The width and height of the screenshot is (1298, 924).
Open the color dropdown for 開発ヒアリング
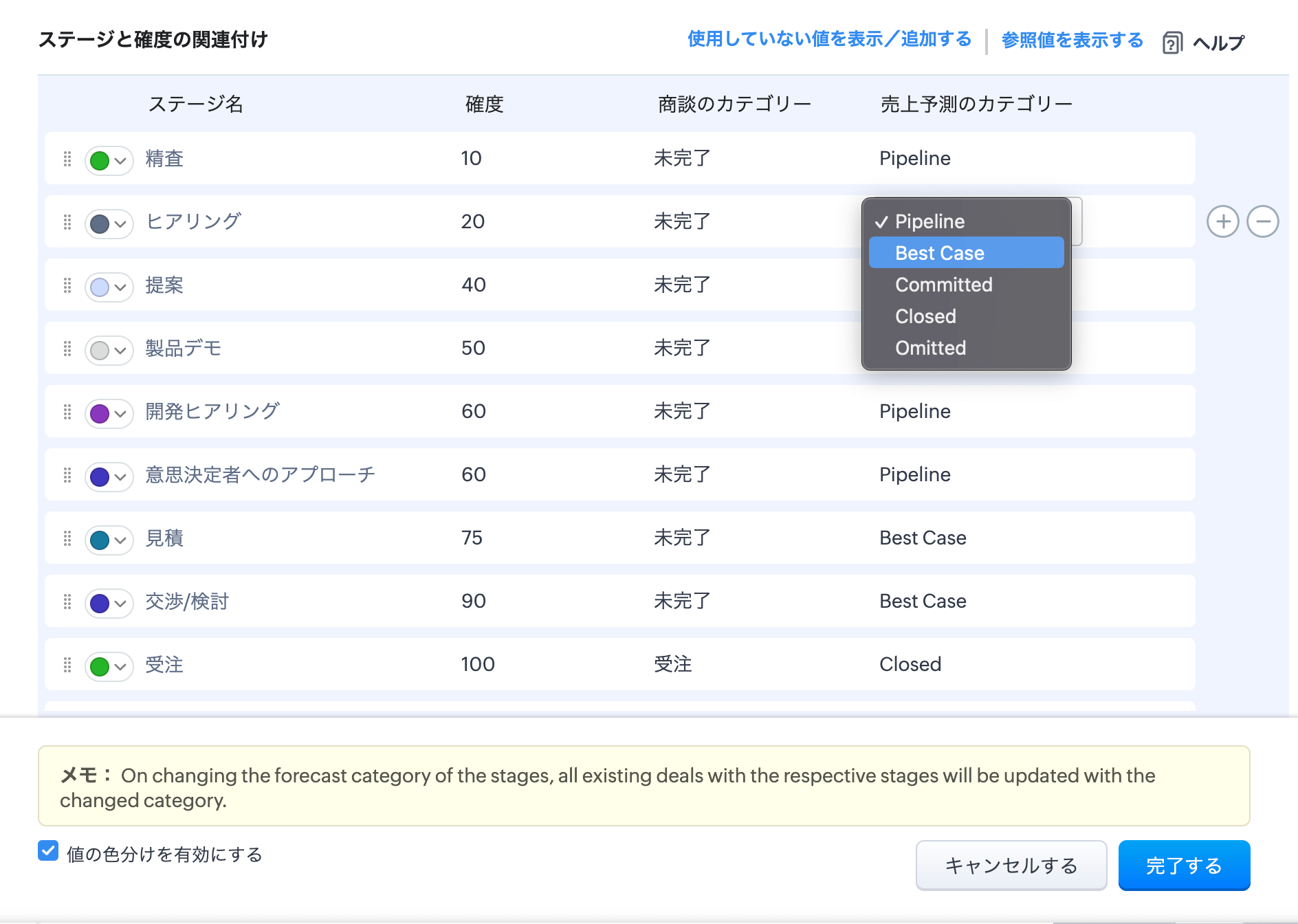[109, 413]
